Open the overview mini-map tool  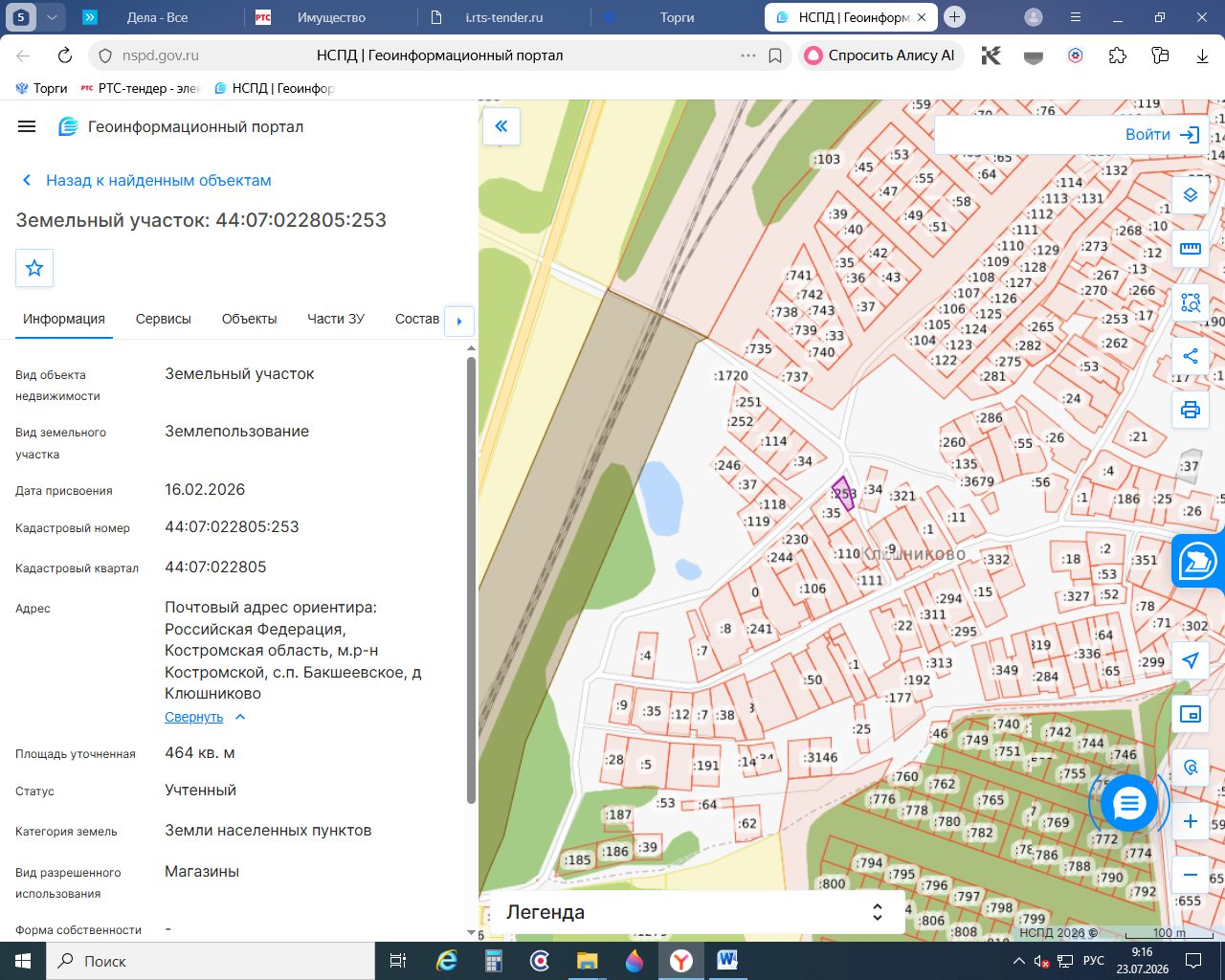point(1191,714)
